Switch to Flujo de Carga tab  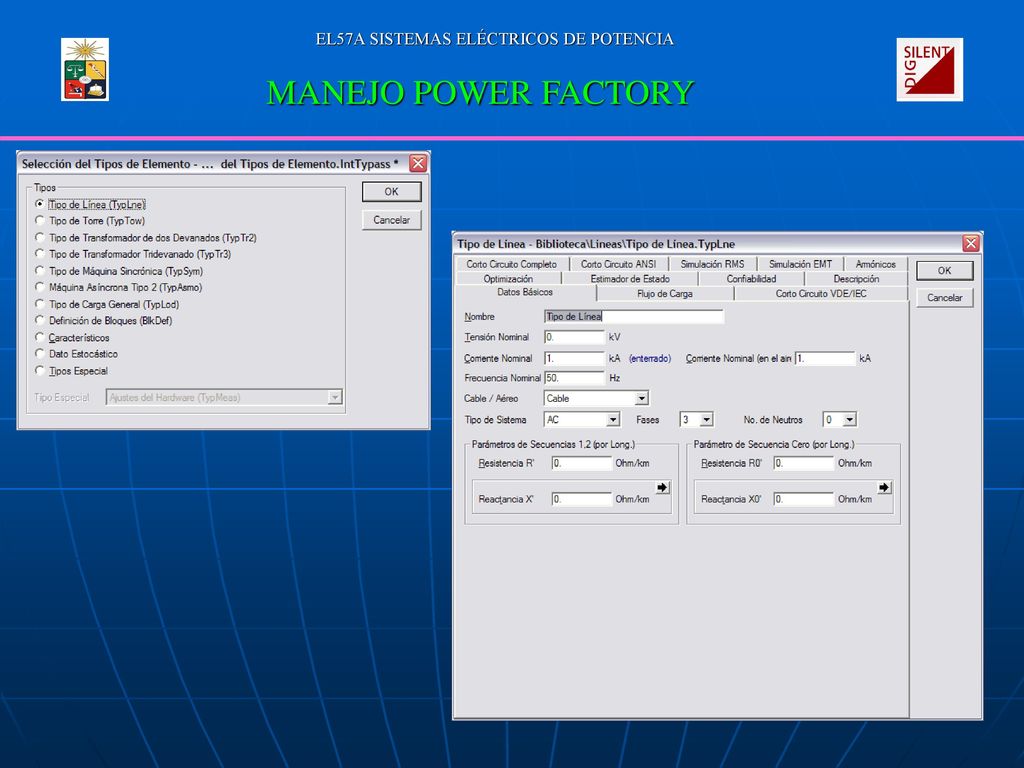665,294
